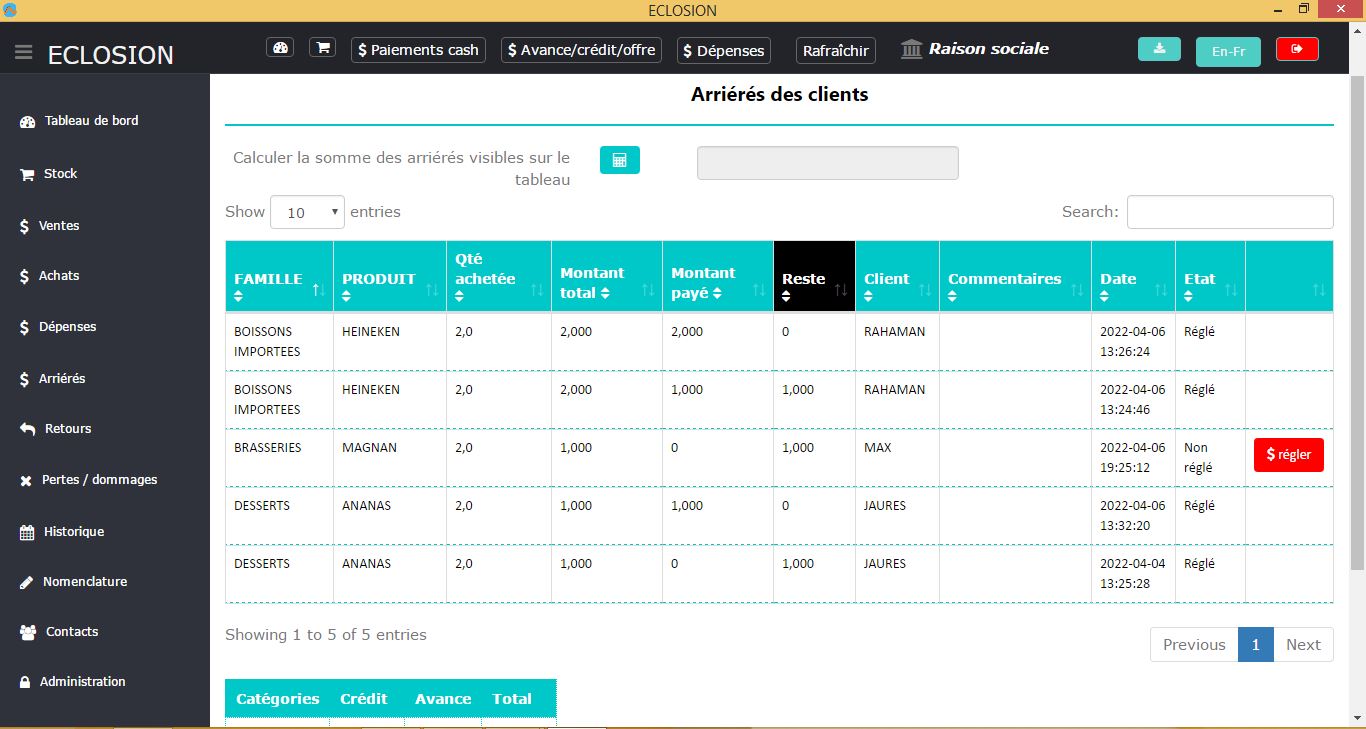Screen dimensions: 1366x729
Task: Toggle language with the En-Fr button
Action: pyautogui.click(x=1228, y=51)
